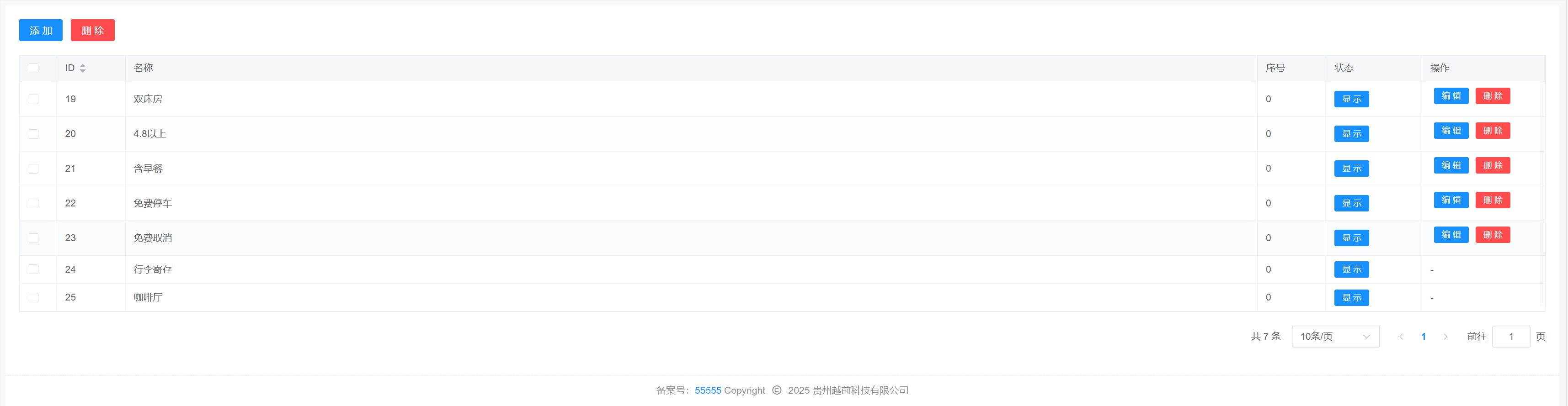Go to previous page arrow
Image resolution: width=1568 pixels, height=406 pixels.
[1401, 337]
